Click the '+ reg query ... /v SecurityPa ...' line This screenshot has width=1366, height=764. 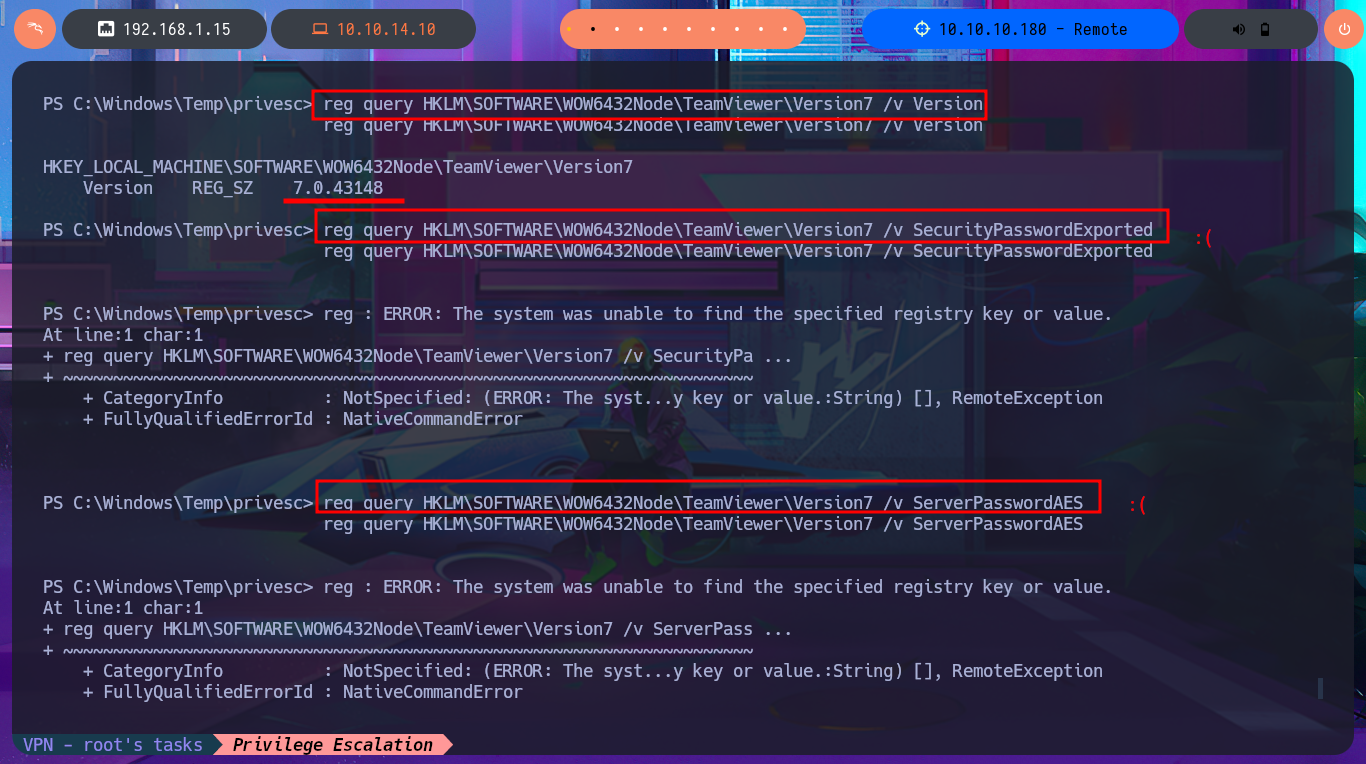point(418,356)
